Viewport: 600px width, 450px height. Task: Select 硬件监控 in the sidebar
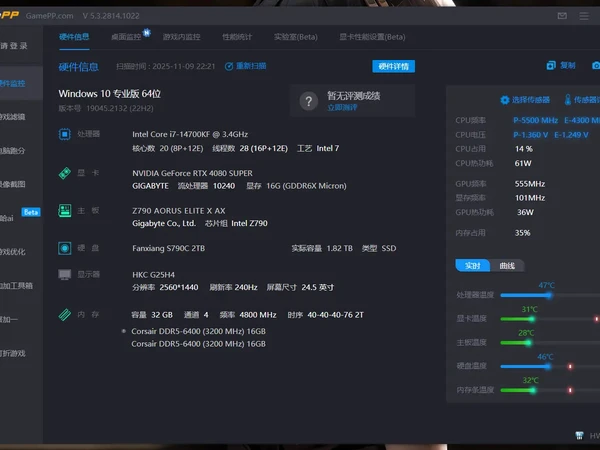[x=21, y=83]
